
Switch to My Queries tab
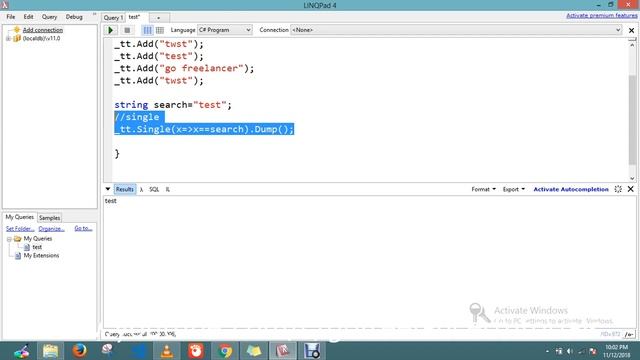(x=20, y=217)
